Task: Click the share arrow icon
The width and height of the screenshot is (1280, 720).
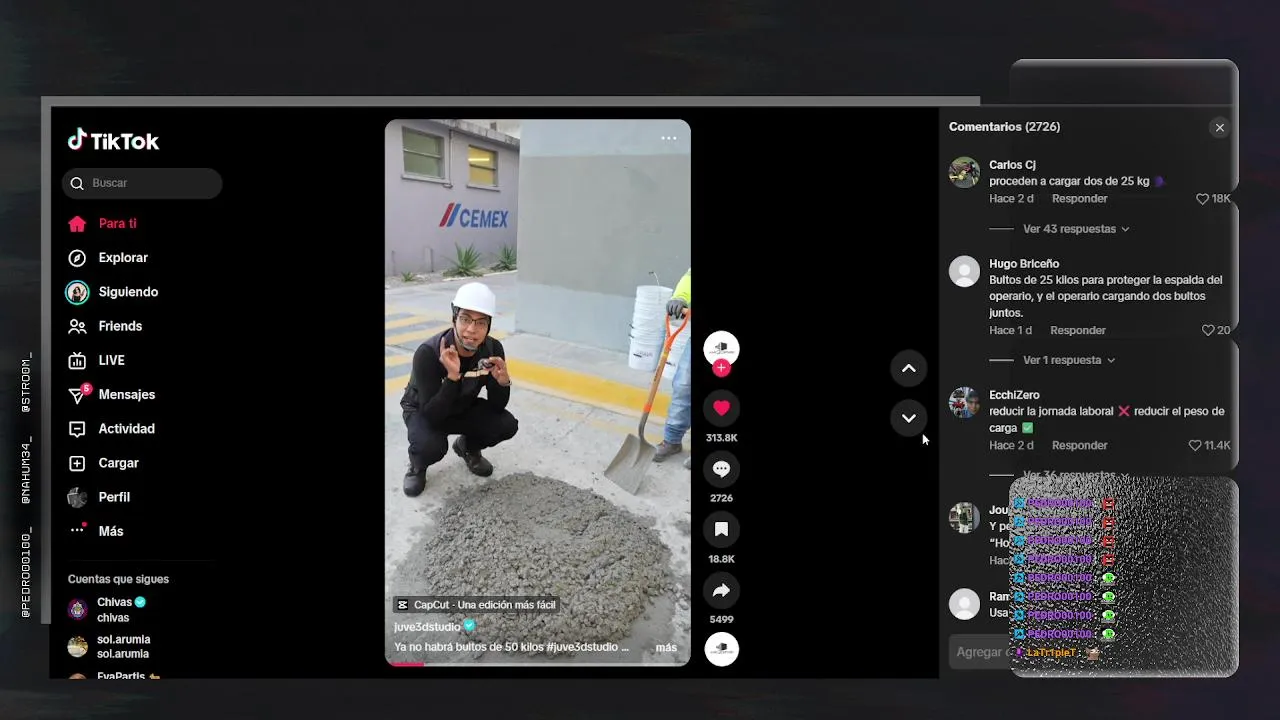Action: pos(721,591)
